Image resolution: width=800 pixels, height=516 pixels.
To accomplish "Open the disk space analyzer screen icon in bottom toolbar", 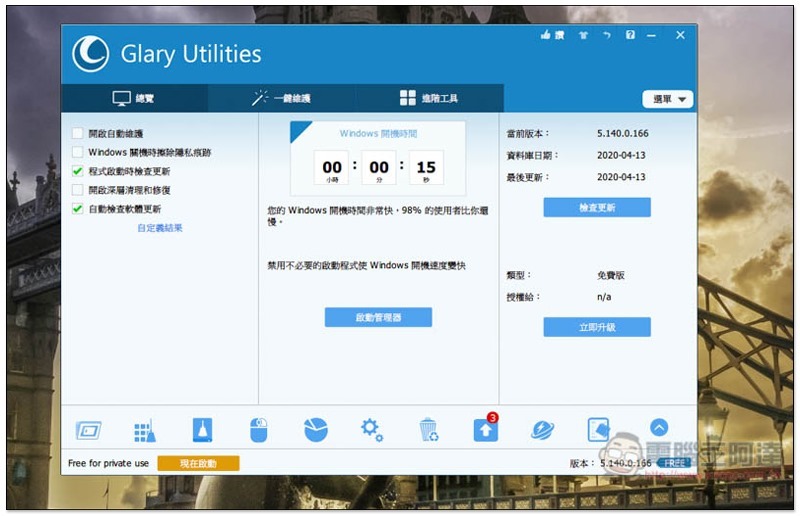I will click(x=89, y=430).
